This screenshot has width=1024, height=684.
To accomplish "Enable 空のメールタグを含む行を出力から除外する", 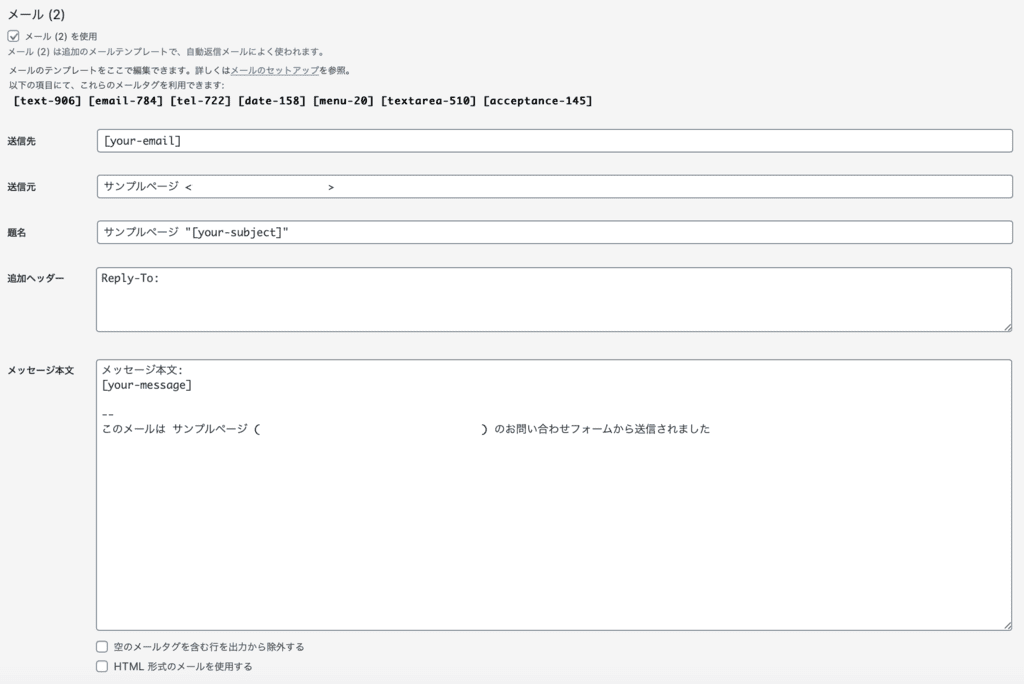I will point(101,646).
